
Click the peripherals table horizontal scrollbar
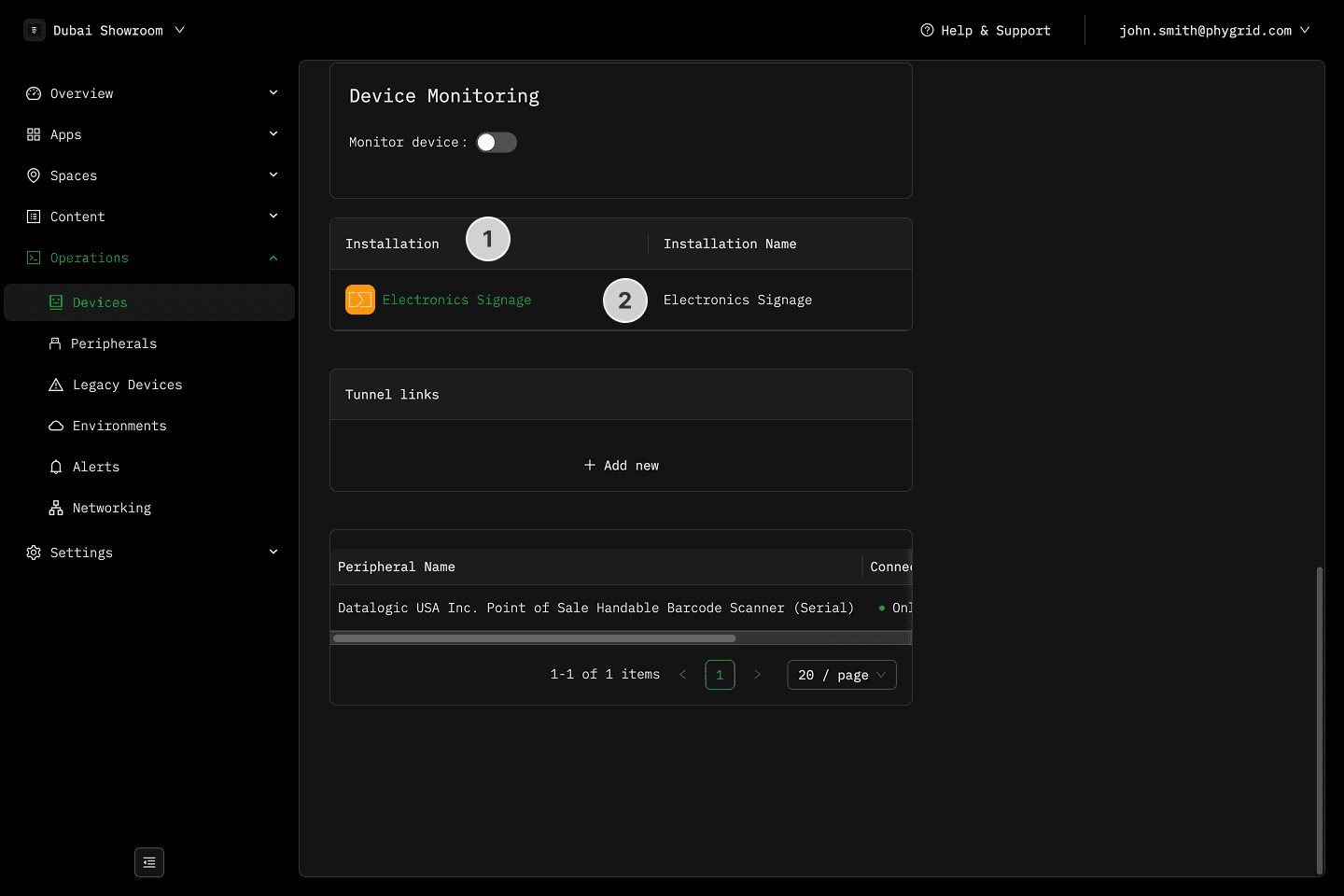coord(535,638)
